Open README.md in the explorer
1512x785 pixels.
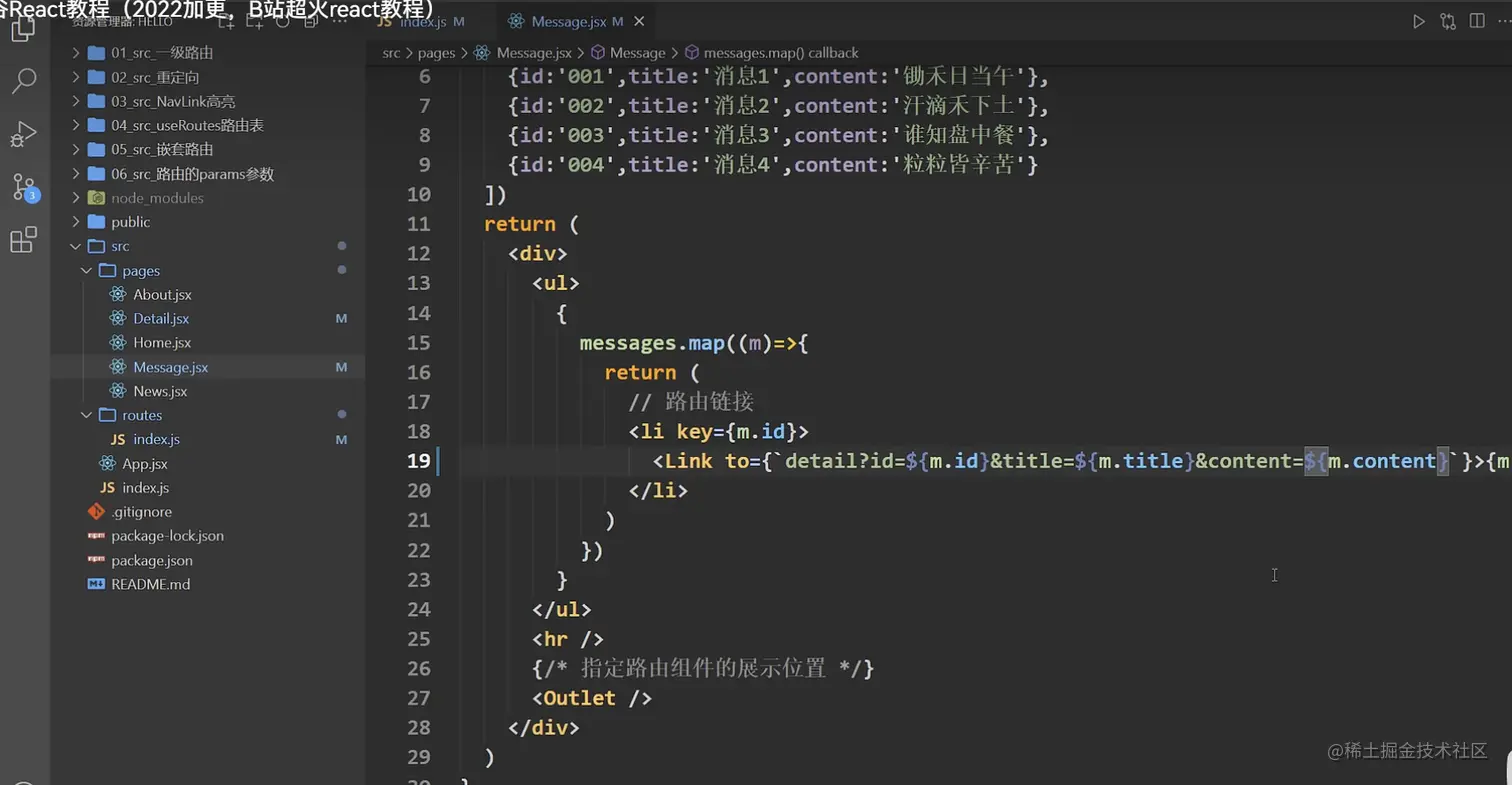point(151,584)
